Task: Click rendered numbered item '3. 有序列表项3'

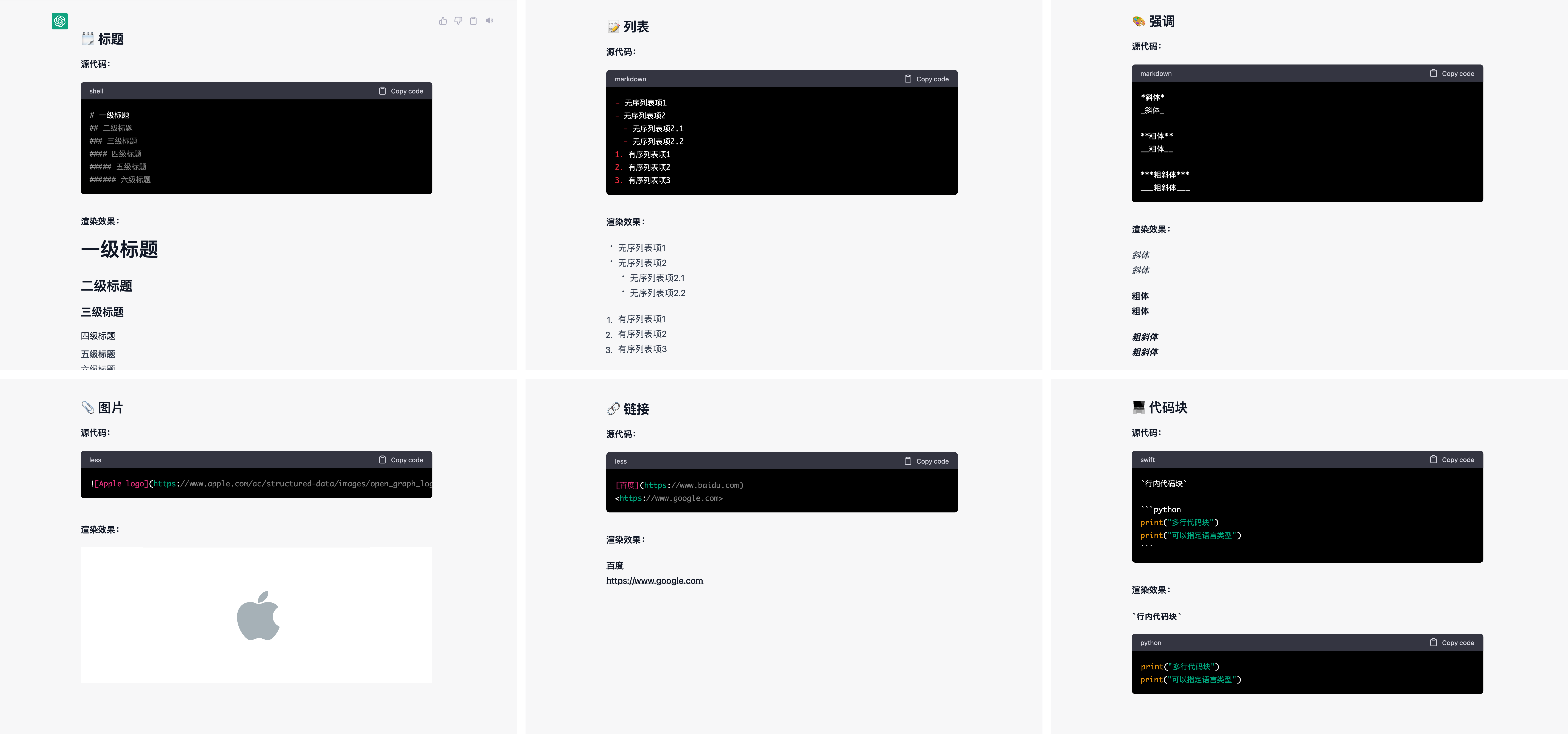Action: point(636,349)
